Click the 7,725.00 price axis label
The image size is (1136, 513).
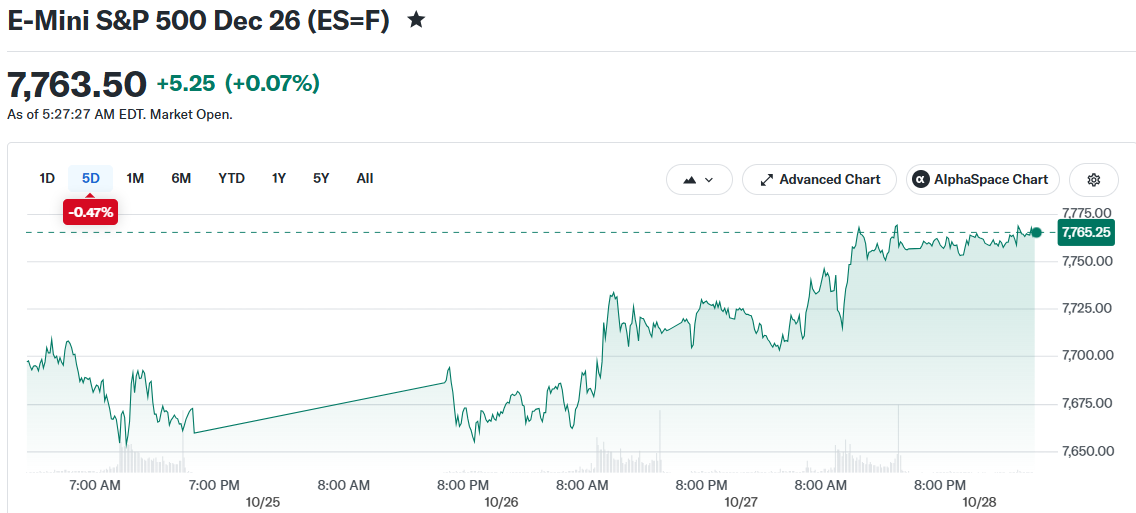(x=1087, y=308)
